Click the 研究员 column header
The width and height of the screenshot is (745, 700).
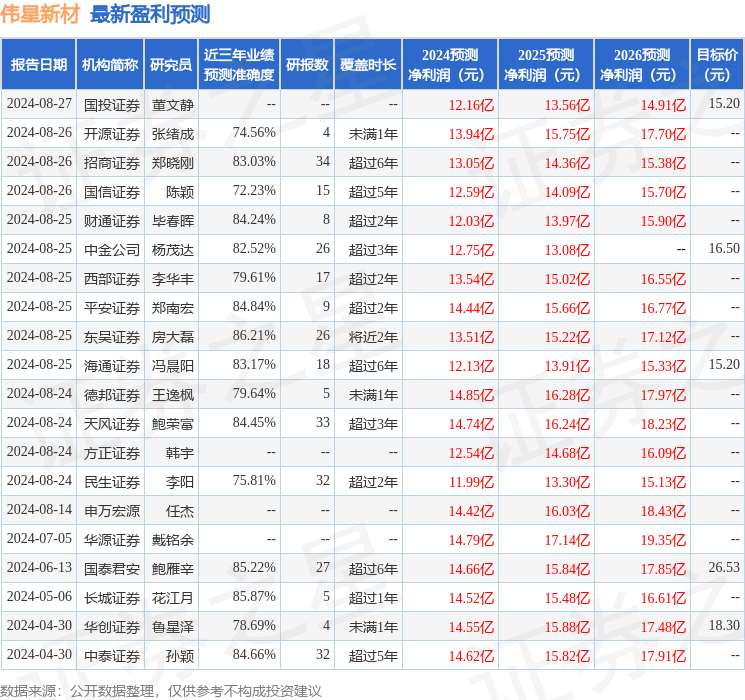171,65
